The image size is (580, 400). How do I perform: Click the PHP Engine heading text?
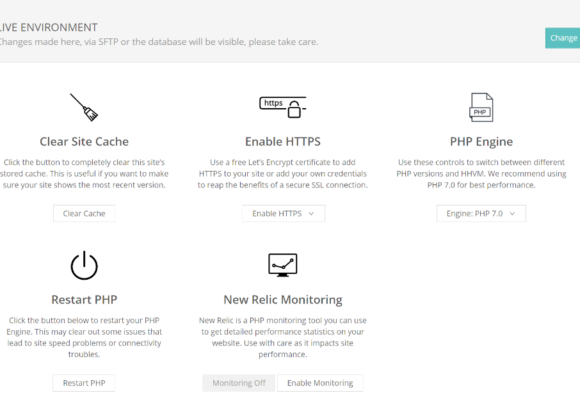point(481,141)
